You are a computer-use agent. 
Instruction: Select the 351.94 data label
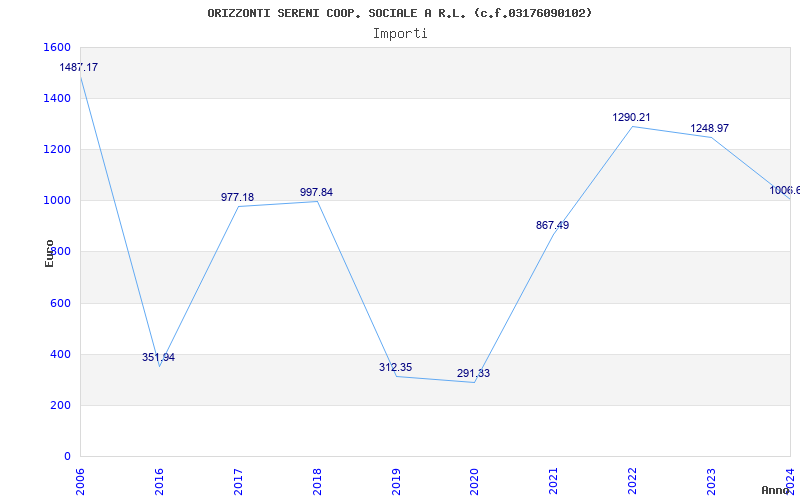(x=158, y=357)
